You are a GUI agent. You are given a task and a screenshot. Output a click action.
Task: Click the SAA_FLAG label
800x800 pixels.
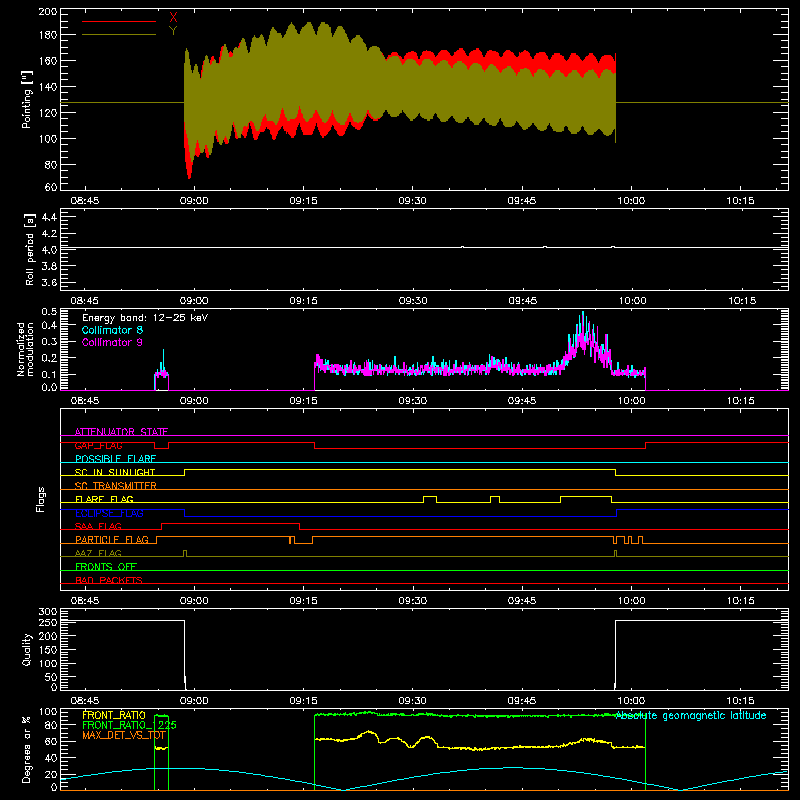click(x=98, y=526)
